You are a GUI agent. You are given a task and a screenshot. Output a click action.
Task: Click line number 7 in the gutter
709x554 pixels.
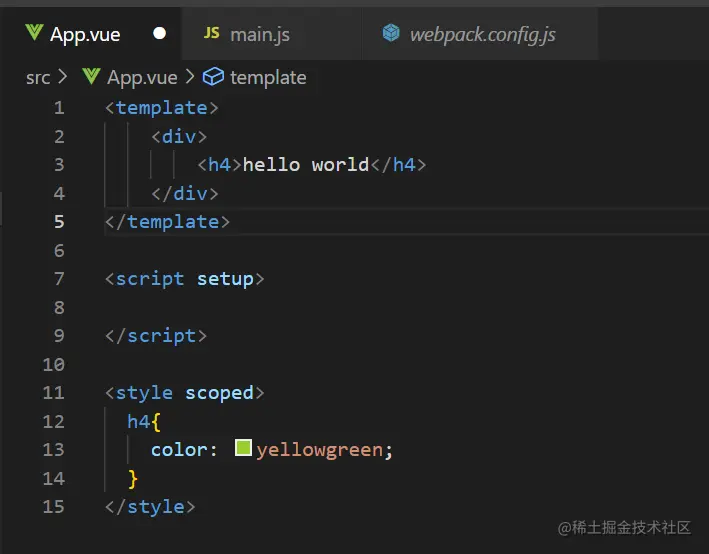click(x=58, y=279)
